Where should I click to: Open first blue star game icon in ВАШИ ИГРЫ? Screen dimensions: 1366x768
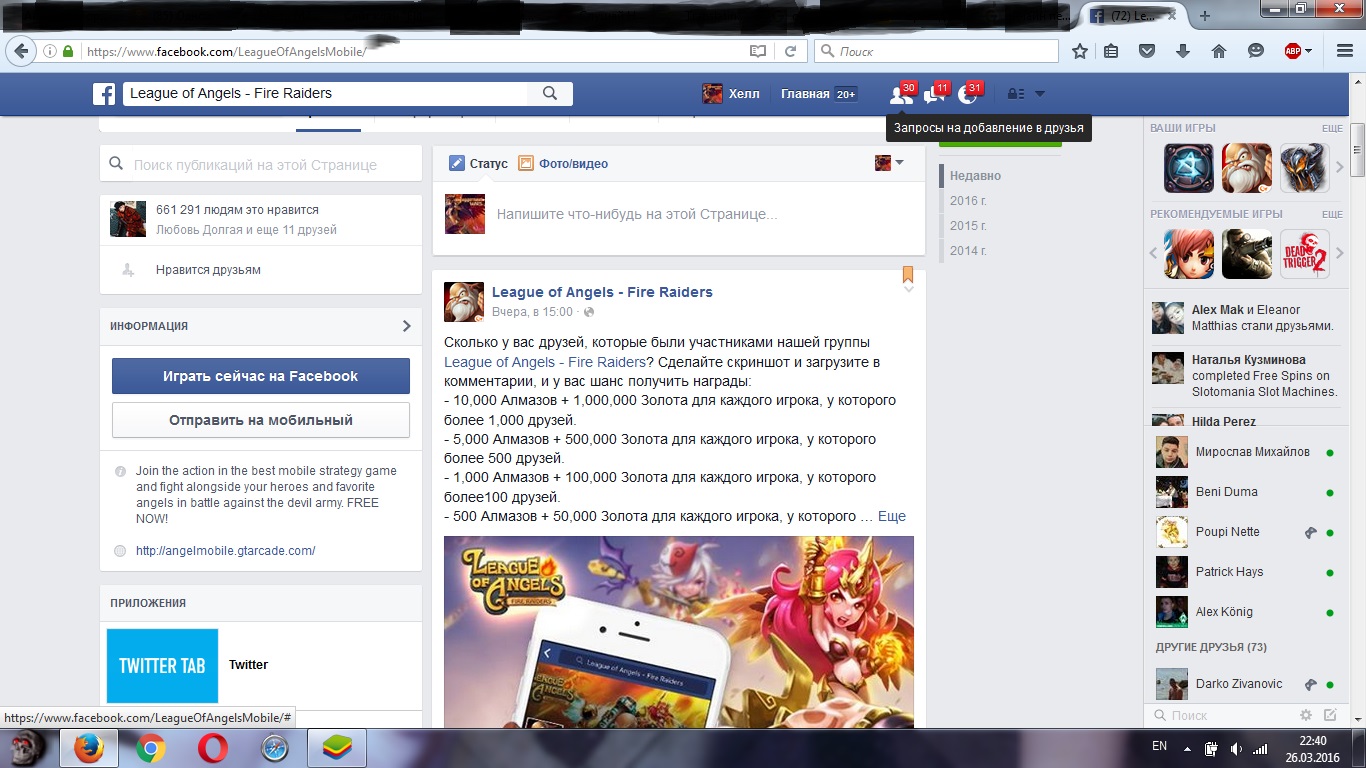[x=1189, y=168]
